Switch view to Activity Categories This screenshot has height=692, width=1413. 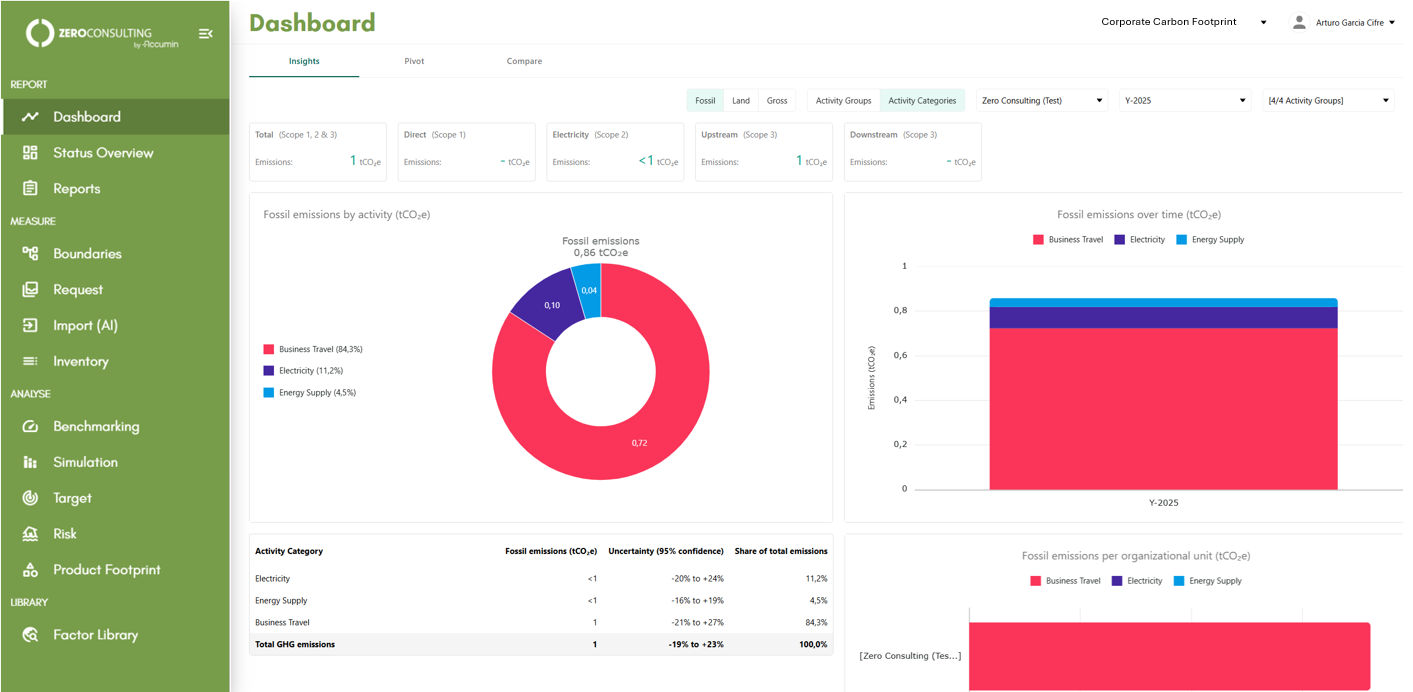(922, 100)
